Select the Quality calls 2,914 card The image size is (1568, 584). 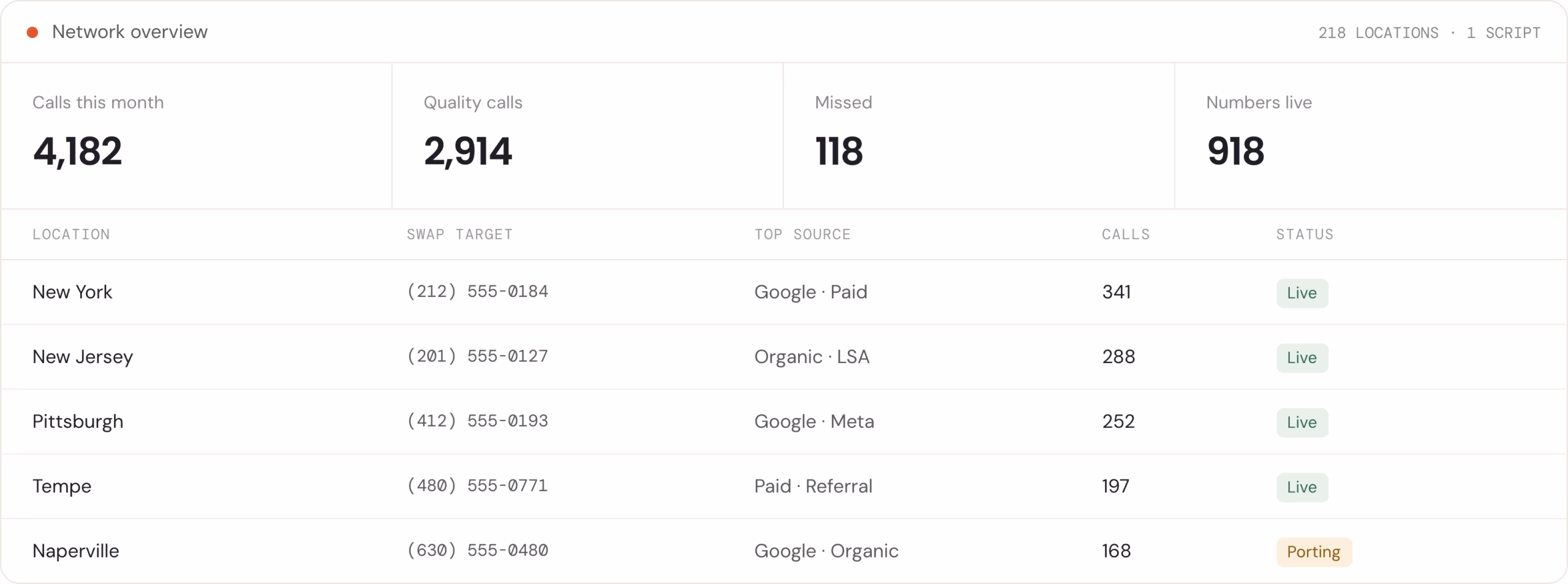click(587, 135)
